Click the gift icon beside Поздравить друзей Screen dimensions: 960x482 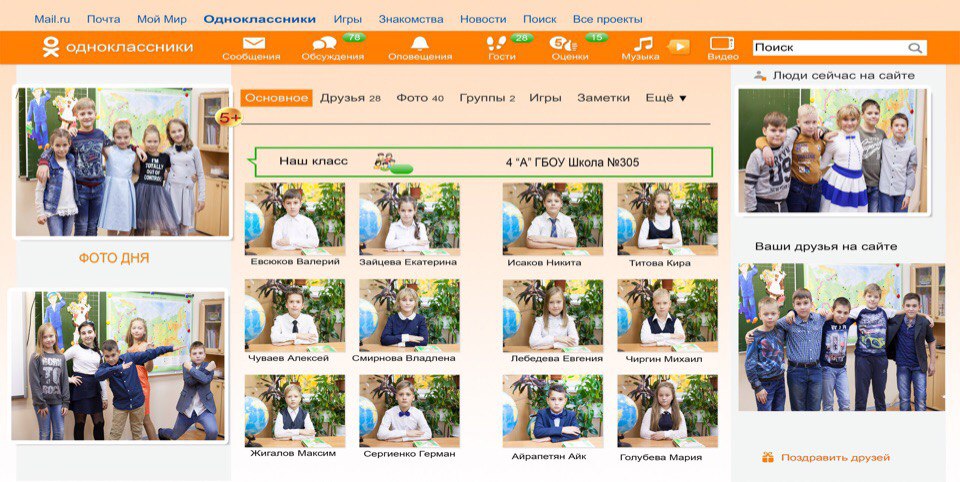tap(768, 458)
